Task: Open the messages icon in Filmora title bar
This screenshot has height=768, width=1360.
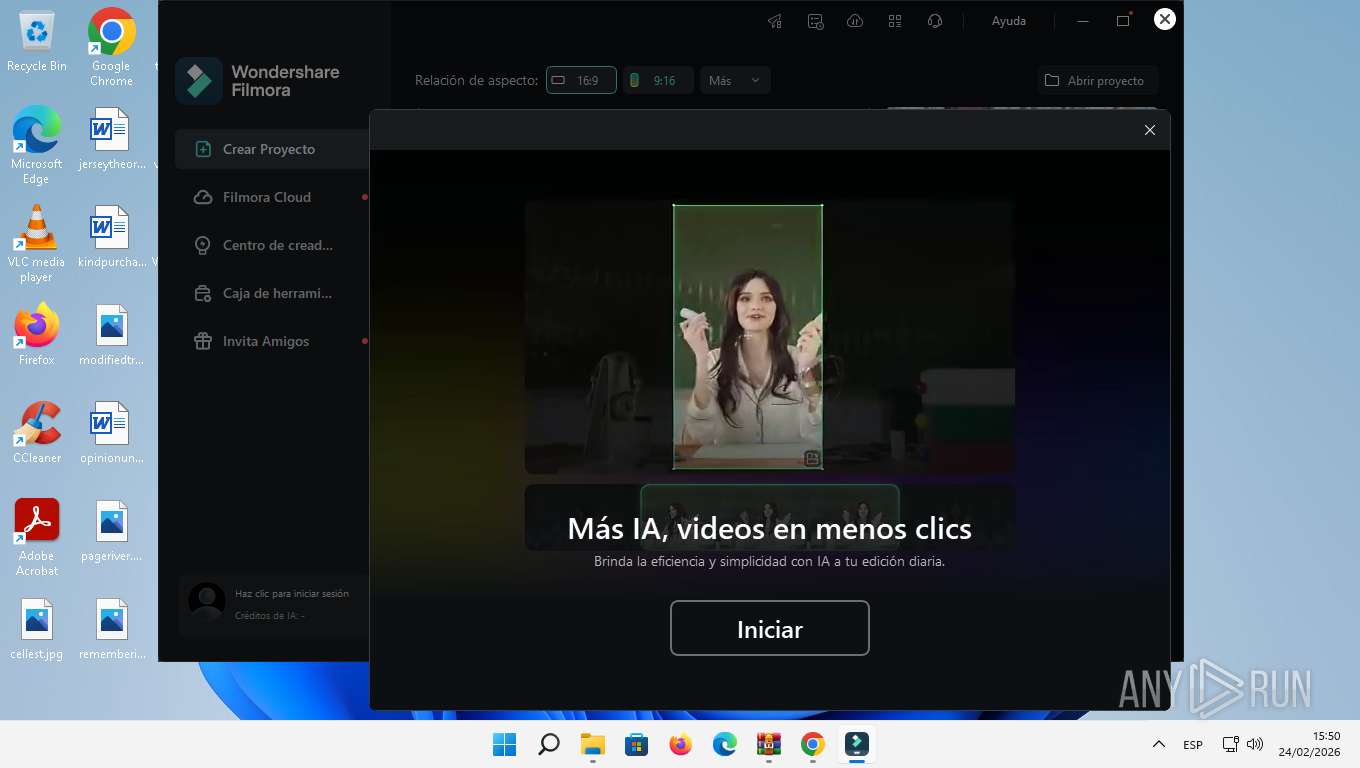Action: (x=815, y=21)
